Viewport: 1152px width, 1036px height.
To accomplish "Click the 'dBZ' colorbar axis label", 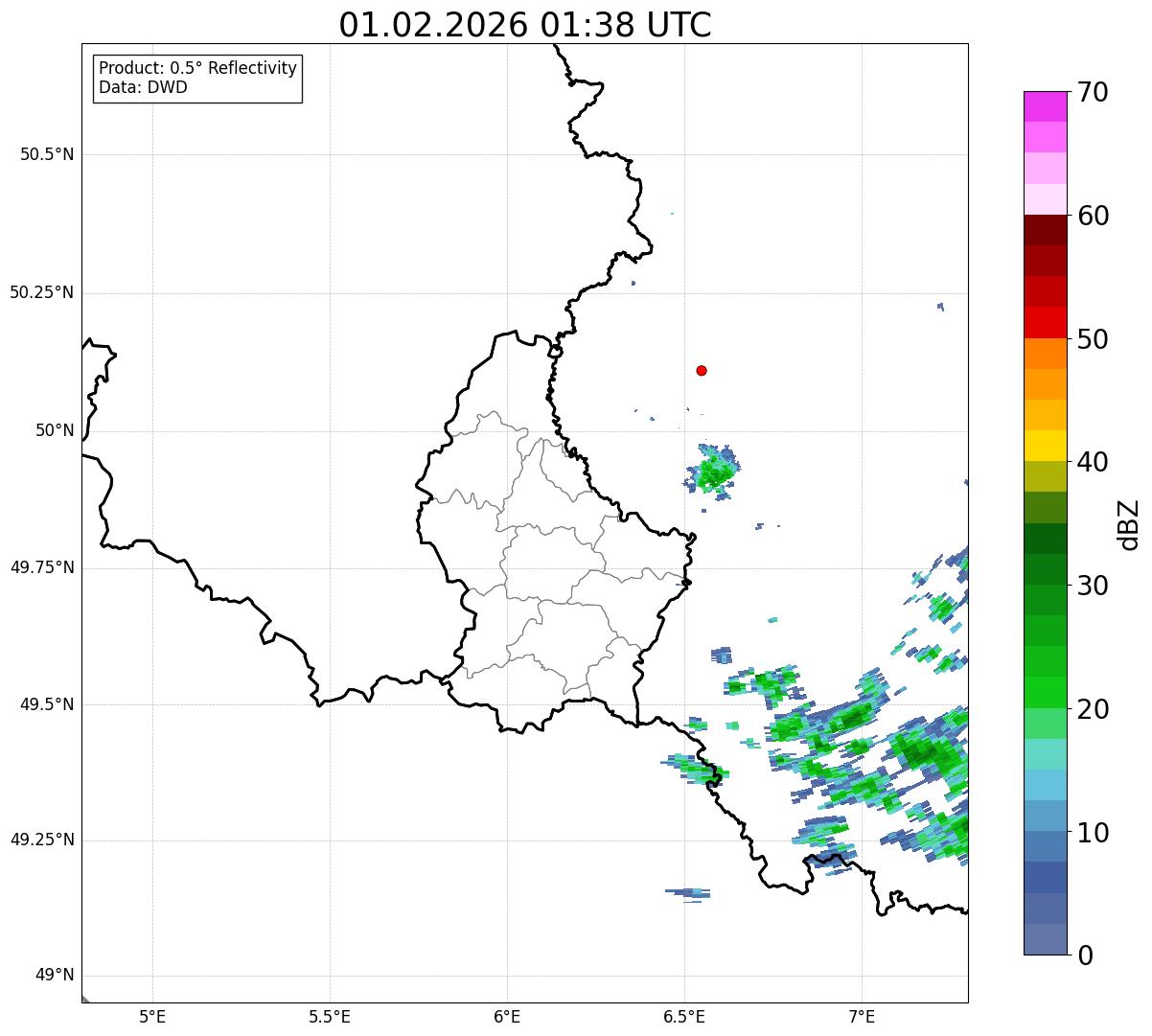I will click(1129, 523).
